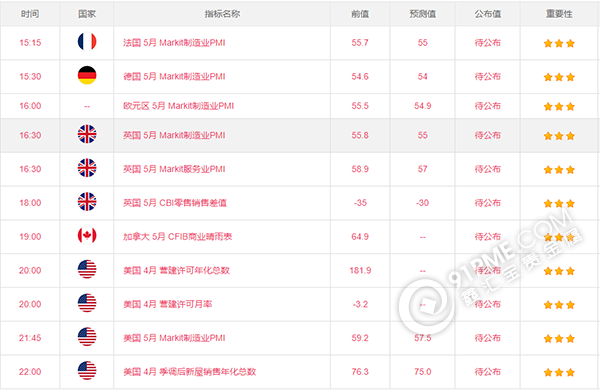Screen dimensions: 600x391
Task: Open the 加拿大 5月 CFIB商业晴雨表 indicator
Action: (x=178, y=236)
